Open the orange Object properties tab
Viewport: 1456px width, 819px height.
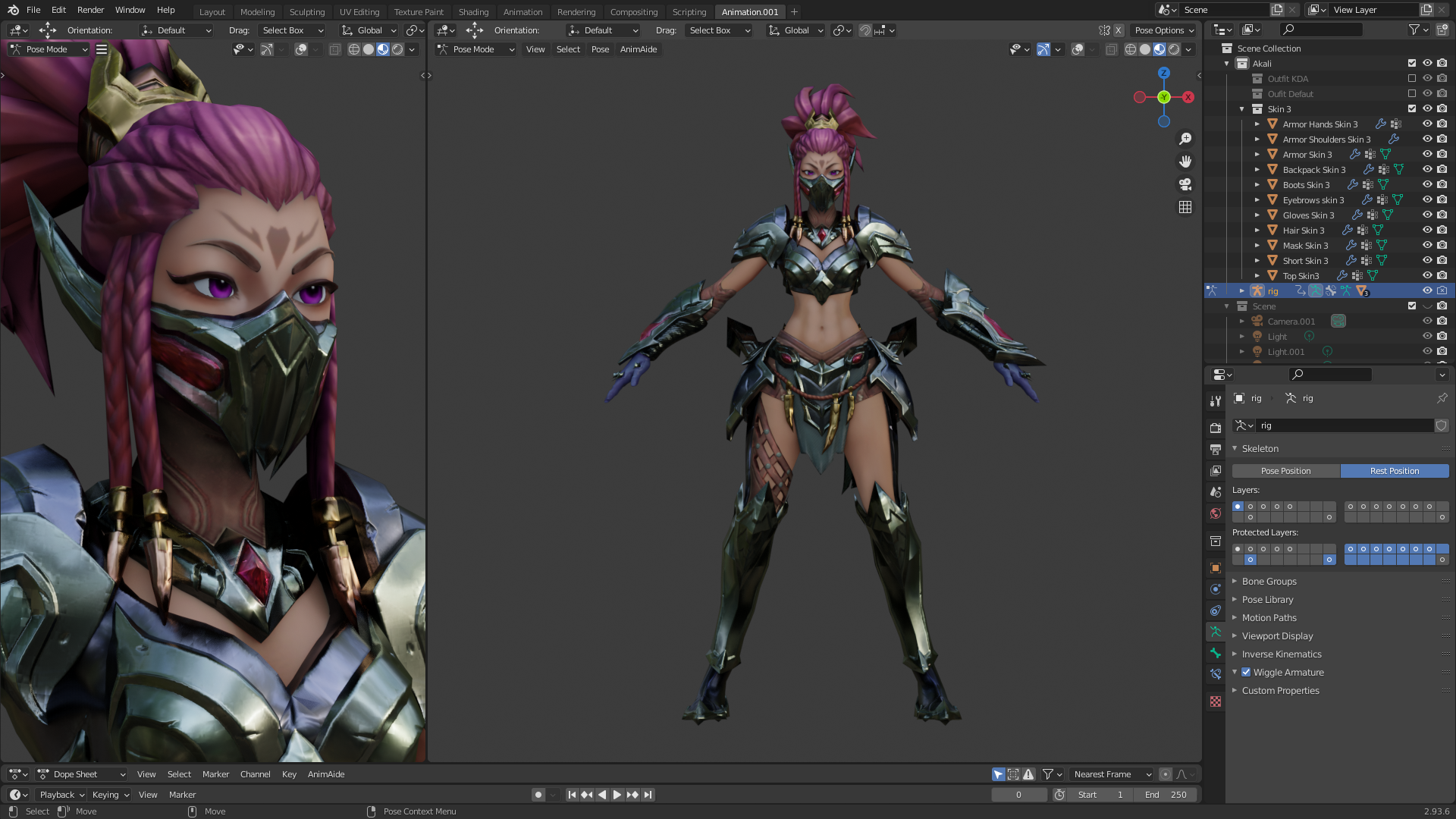point(1216,568)
